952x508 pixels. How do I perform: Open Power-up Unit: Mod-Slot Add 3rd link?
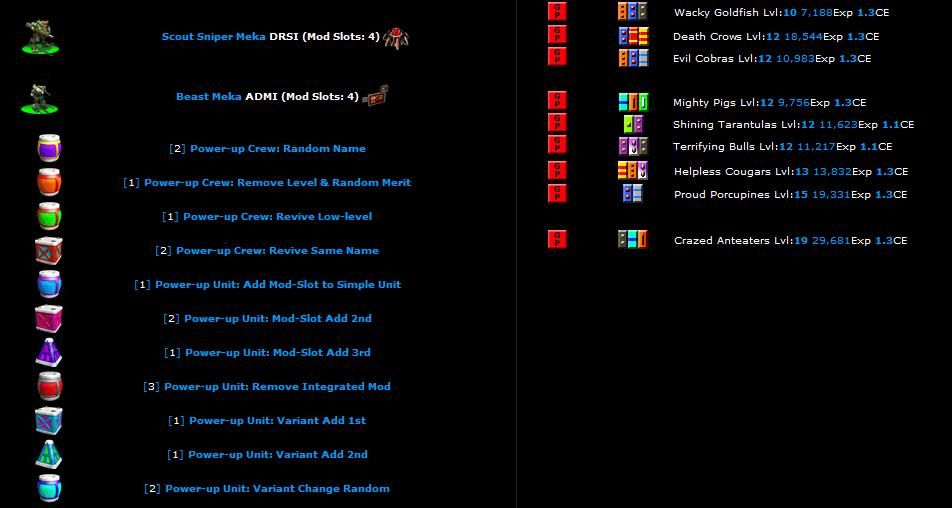coord(277,353)
